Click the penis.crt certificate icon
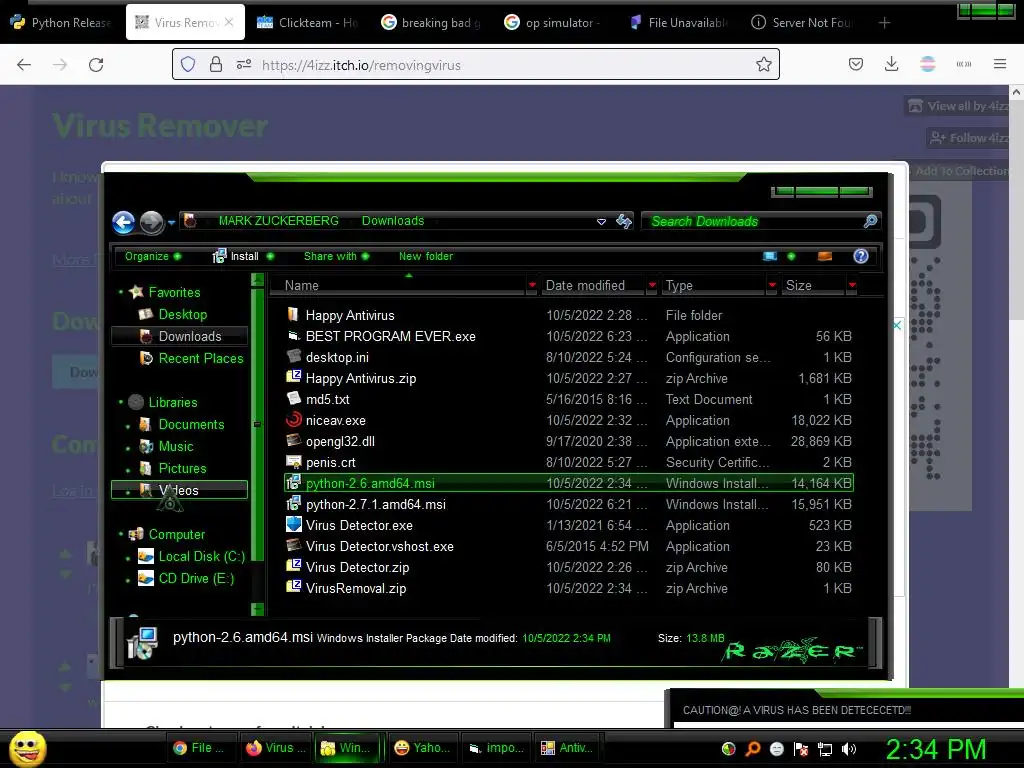Screen dimensions: 1024x768 point(294,462)
